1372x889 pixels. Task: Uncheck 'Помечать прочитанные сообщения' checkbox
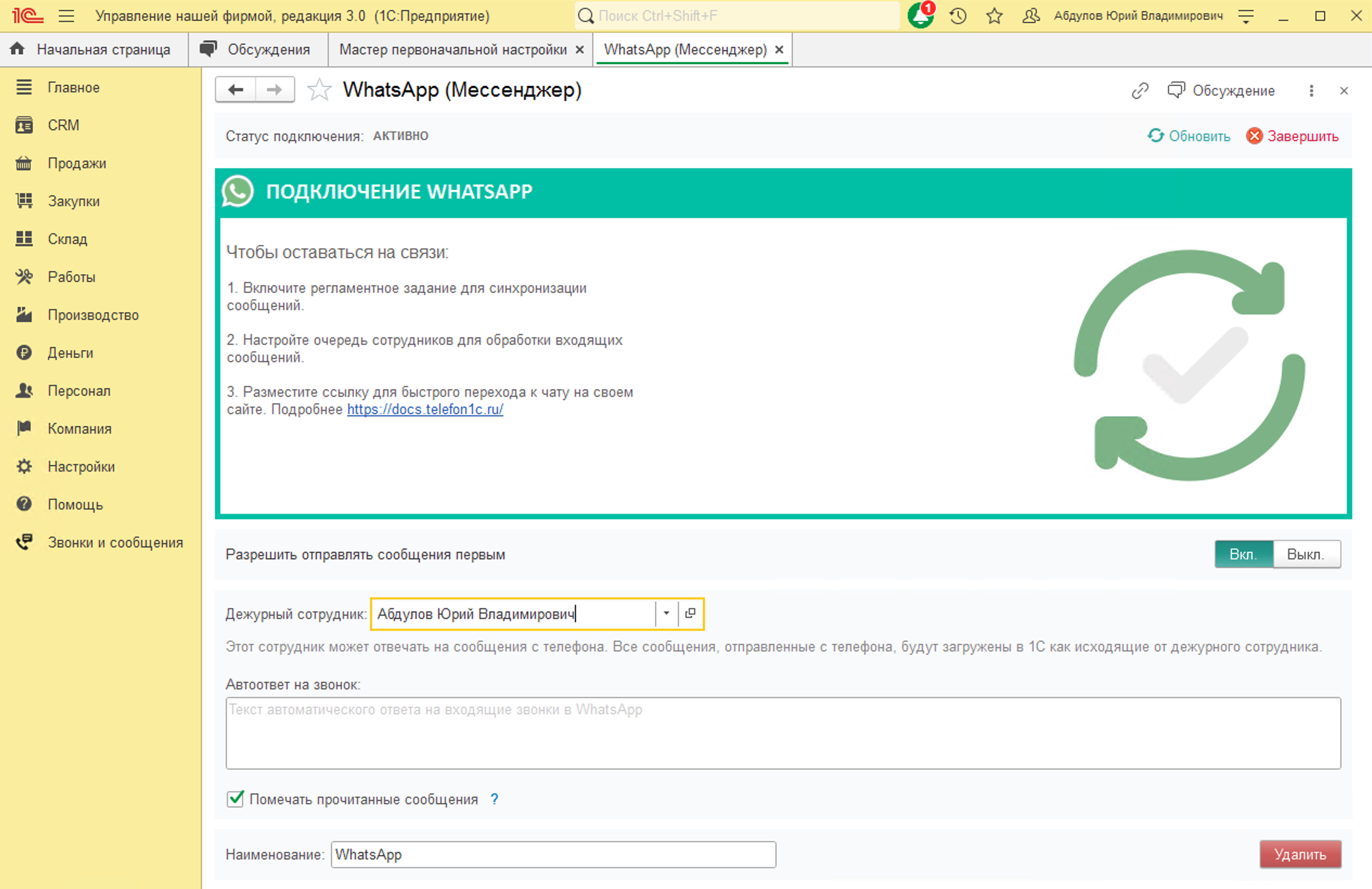(235, 798)
